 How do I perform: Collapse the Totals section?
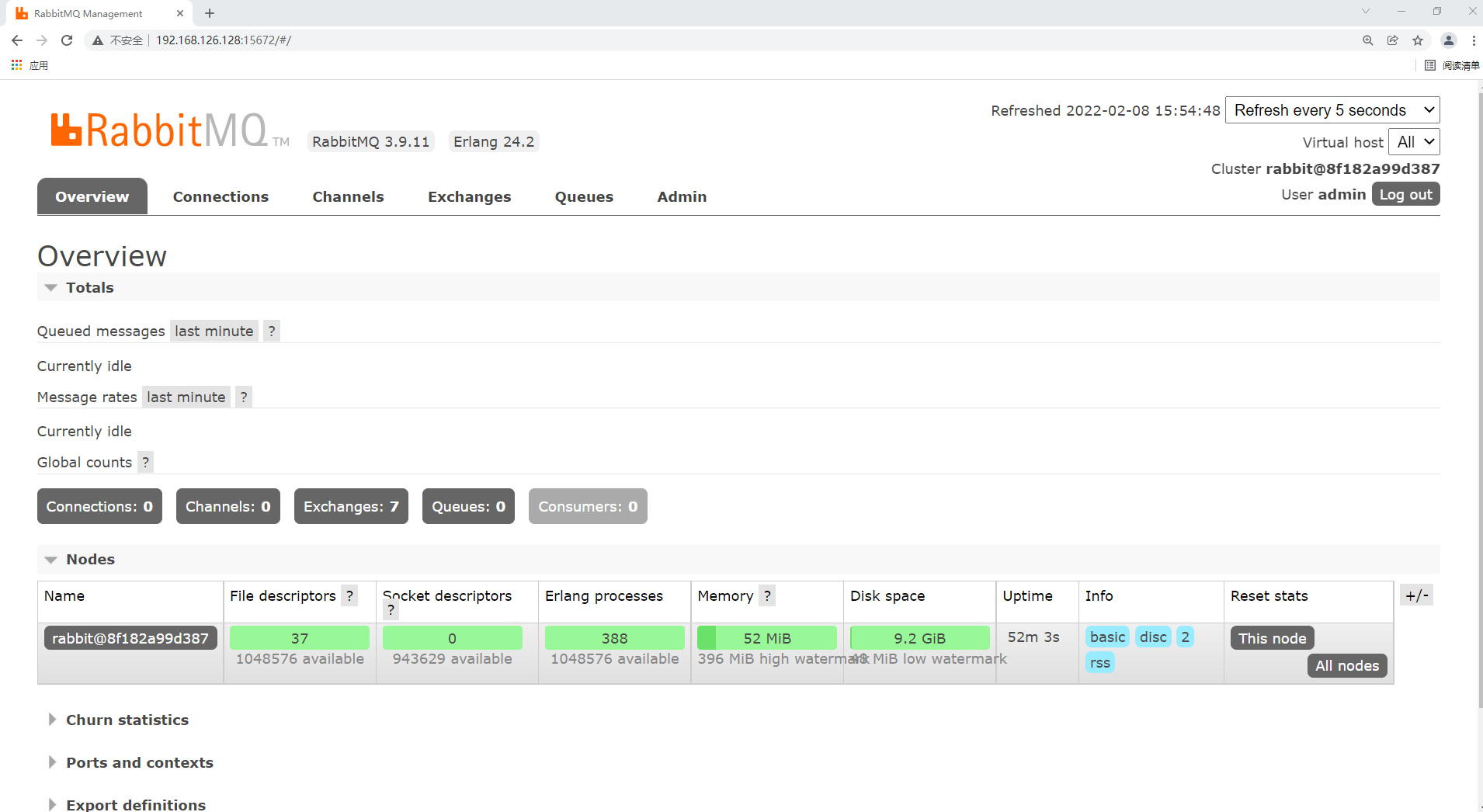click(50, 287)
